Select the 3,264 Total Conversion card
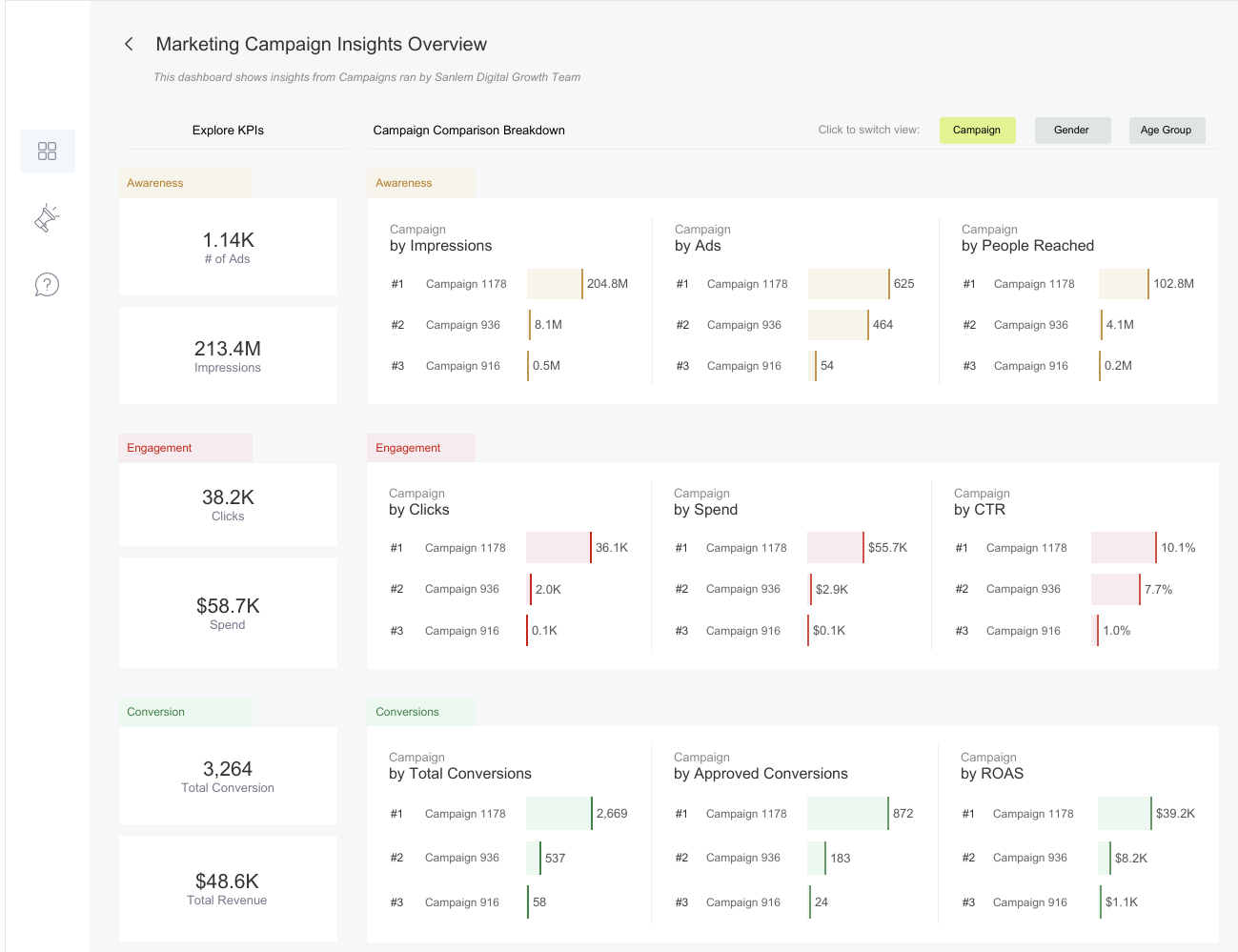This screenshot has width=1238, height=952. point(228,776)
